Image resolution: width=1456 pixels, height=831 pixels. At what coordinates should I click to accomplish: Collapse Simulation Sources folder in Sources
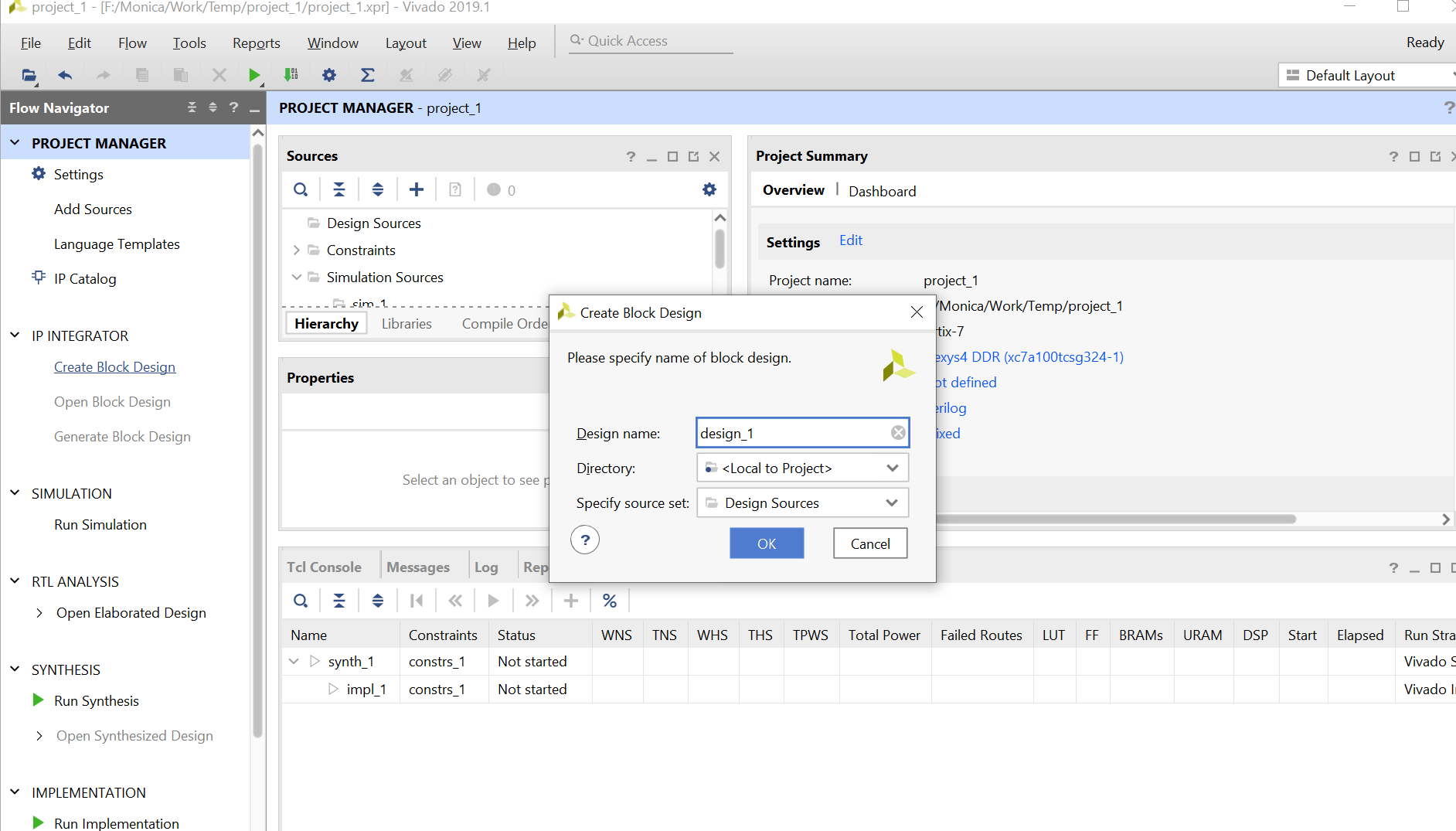296,277
